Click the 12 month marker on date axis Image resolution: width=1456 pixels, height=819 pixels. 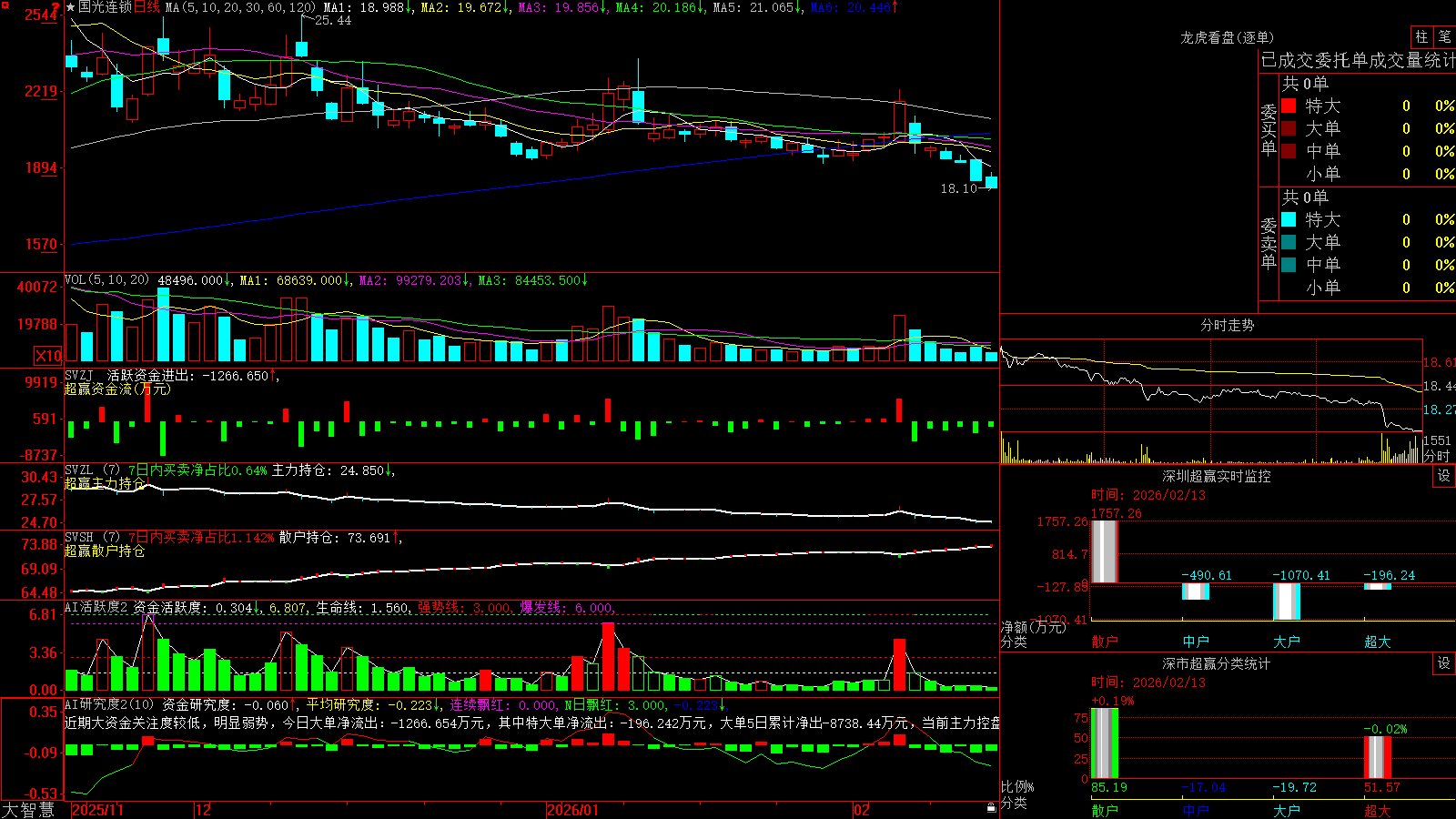(x=204, y=810)
